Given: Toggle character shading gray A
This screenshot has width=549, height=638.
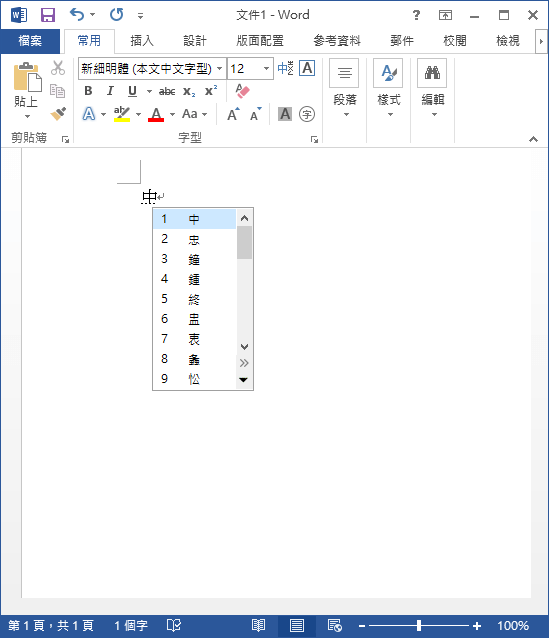Looking at the screenshot, I should click(x=285, y=114).
